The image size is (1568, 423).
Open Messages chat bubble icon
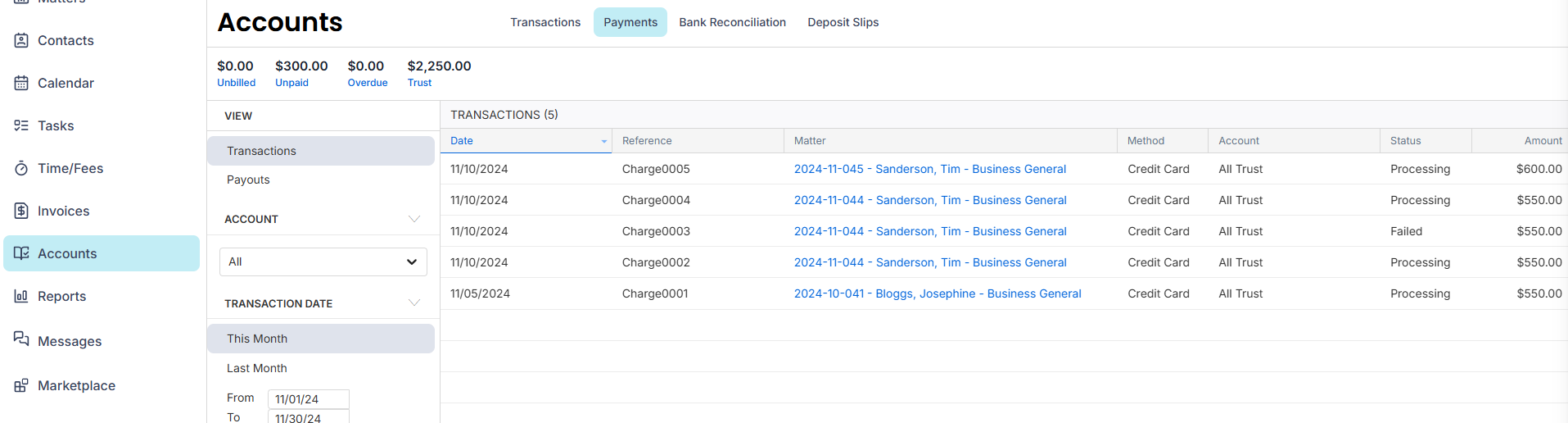coord(21,339)
